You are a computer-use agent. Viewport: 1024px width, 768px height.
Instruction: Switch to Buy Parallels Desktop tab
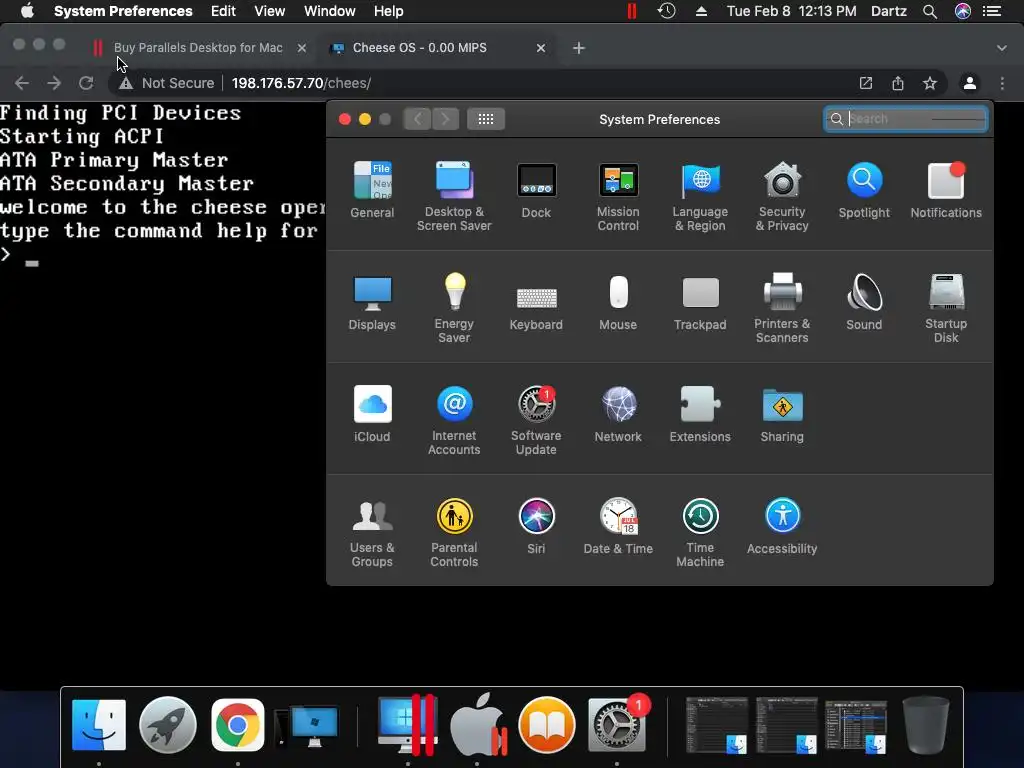click(198, 48)
